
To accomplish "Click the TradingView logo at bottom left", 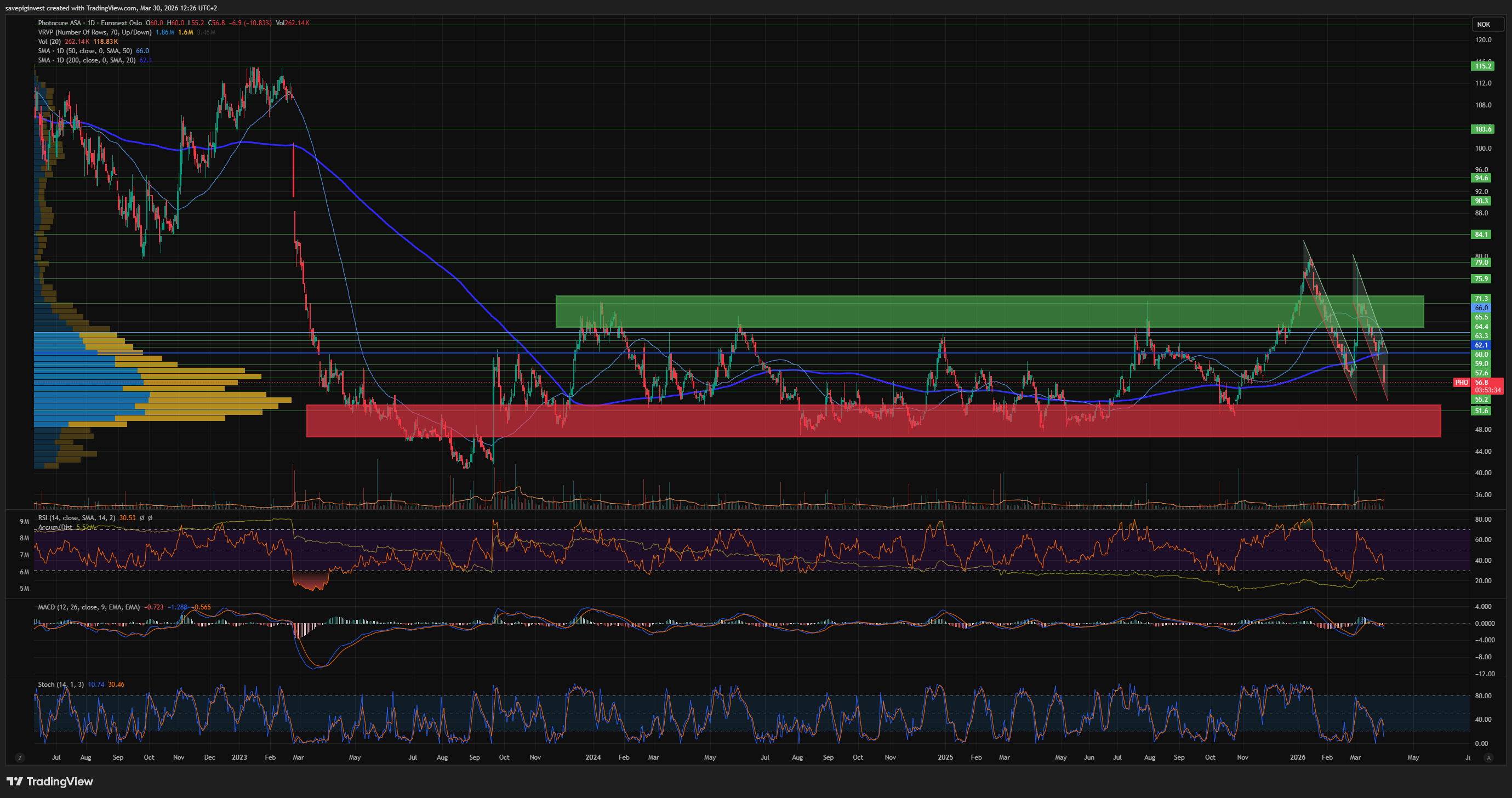I will (x=50, y=781).
